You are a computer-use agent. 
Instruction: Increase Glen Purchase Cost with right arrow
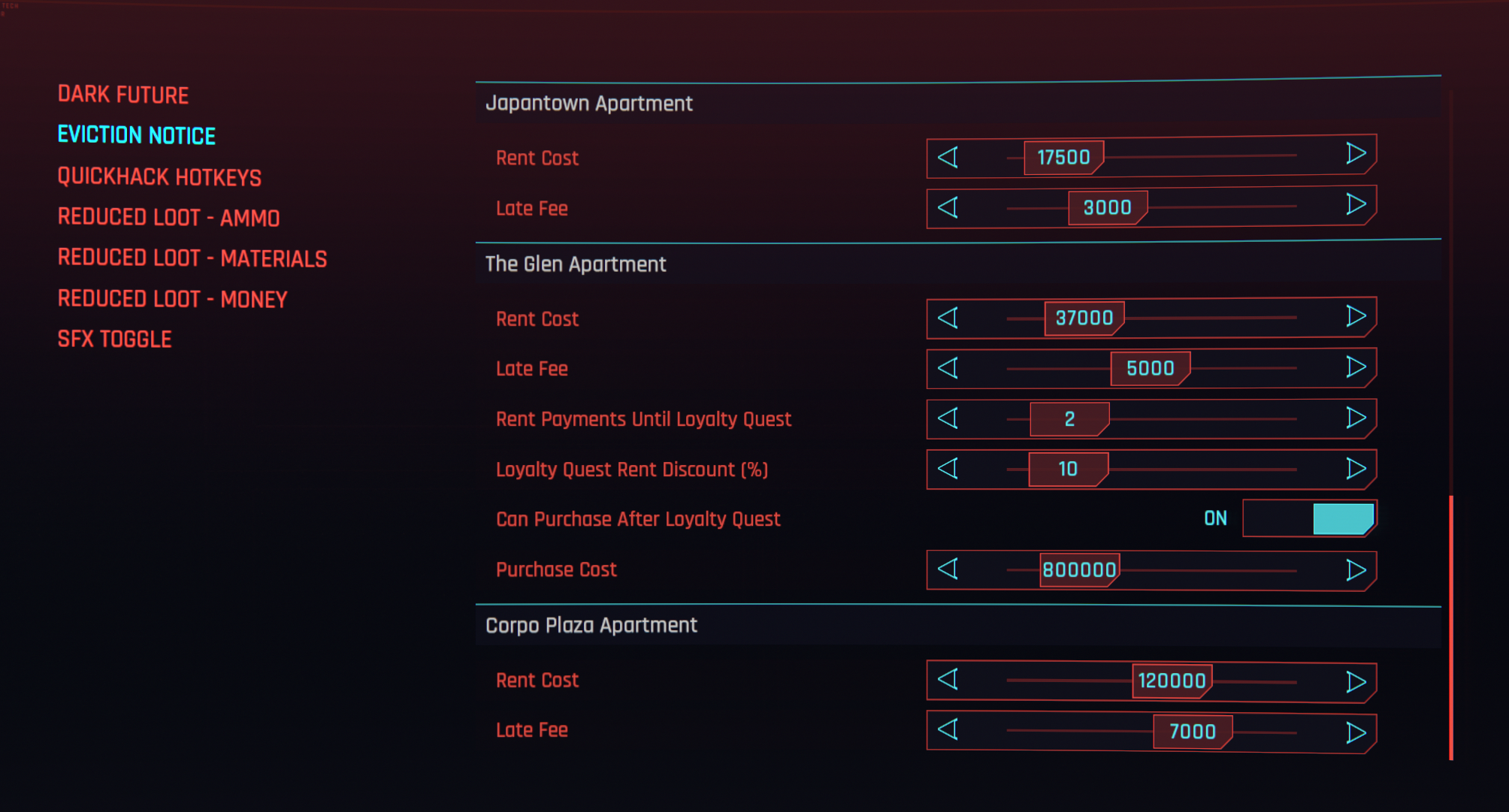[1356, 570]
